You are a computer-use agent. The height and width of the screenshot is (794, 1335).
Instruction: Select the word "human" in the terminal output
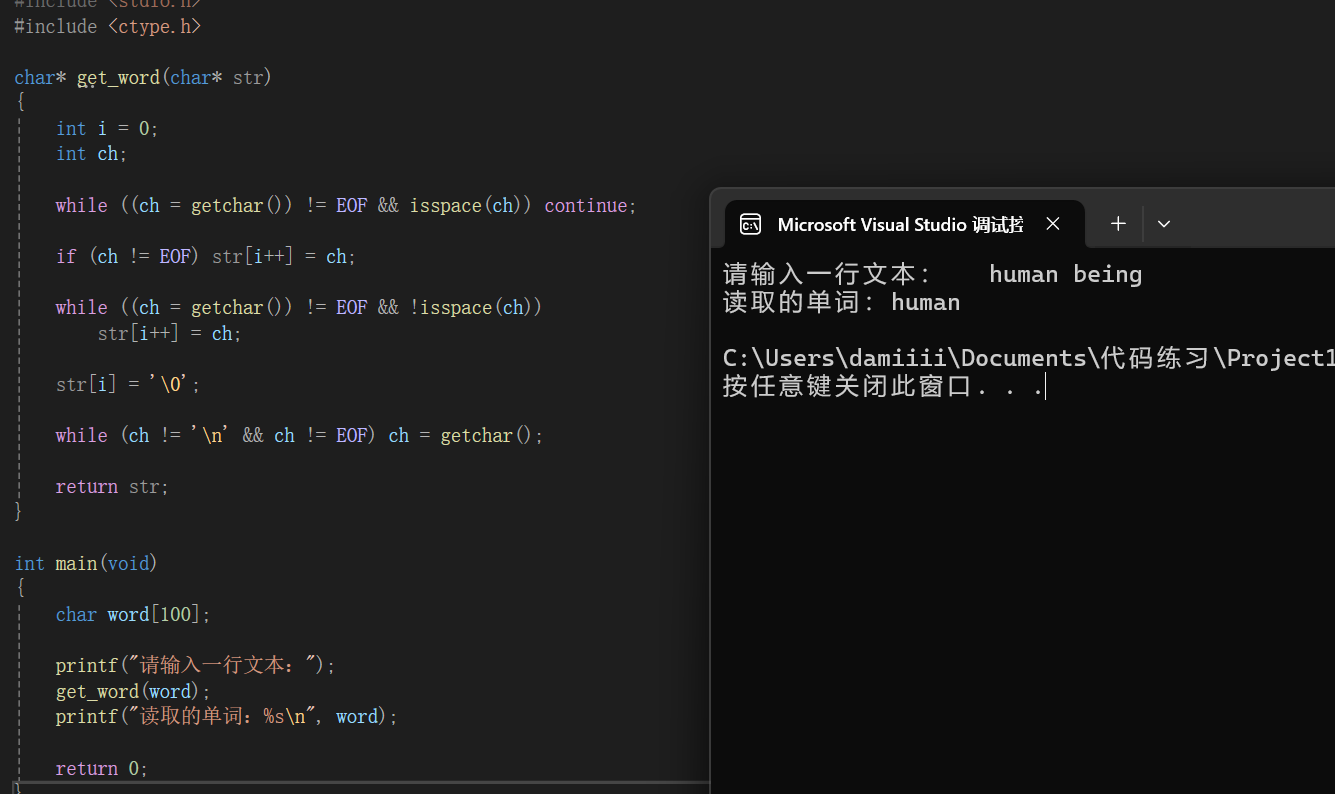pos(925,302)
